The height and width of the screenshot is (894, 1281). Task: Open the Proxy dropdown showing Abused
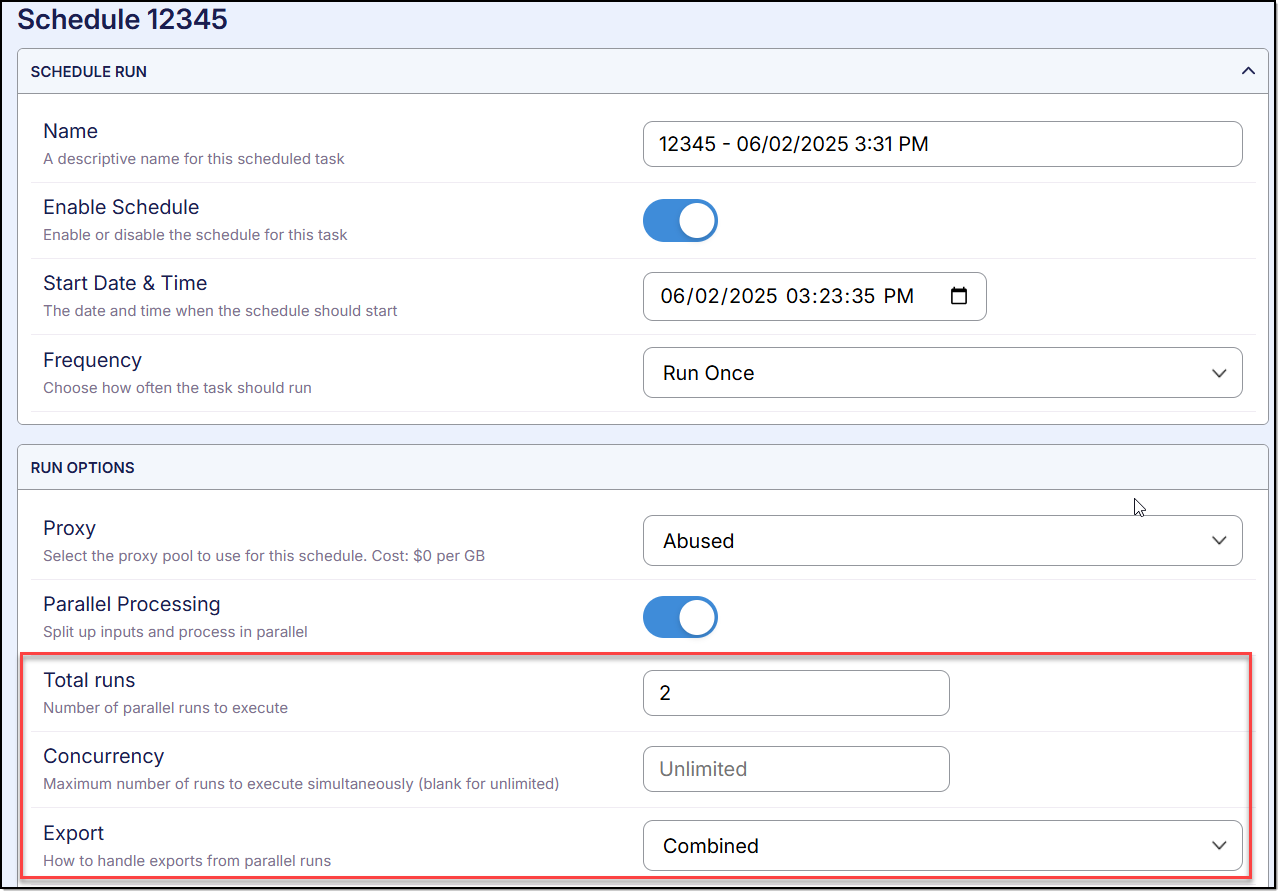point(942,541)
